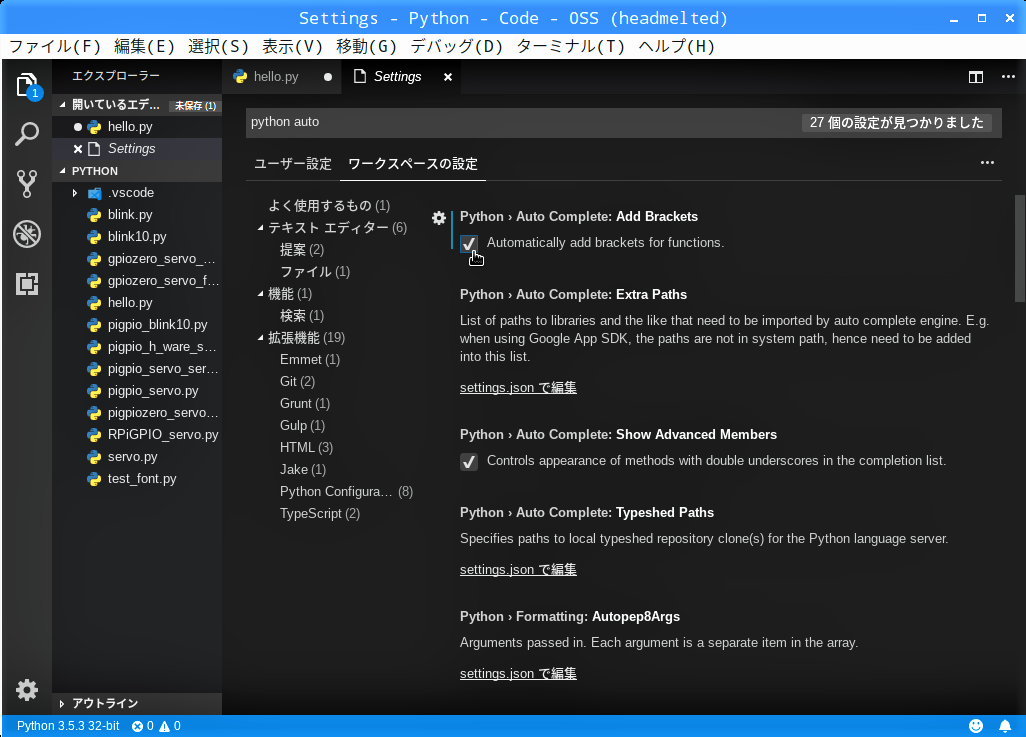Select Git (2) settings category
Screen dimensions: 1026x737
pyautogui.click(x=297, y=382)
